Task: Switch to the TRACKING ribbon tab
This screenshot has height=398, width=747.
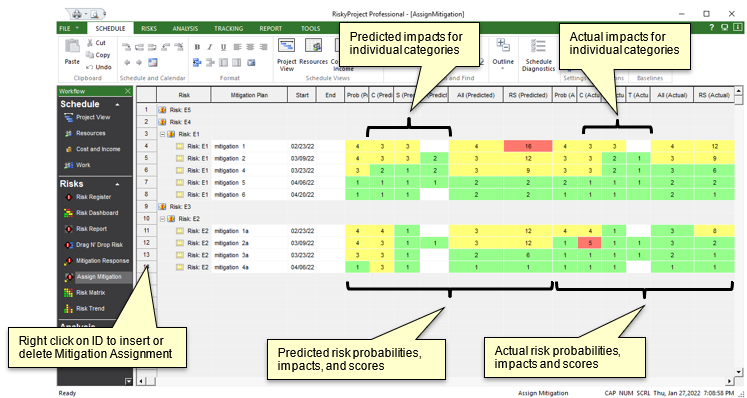Action: tap(228, 29)
